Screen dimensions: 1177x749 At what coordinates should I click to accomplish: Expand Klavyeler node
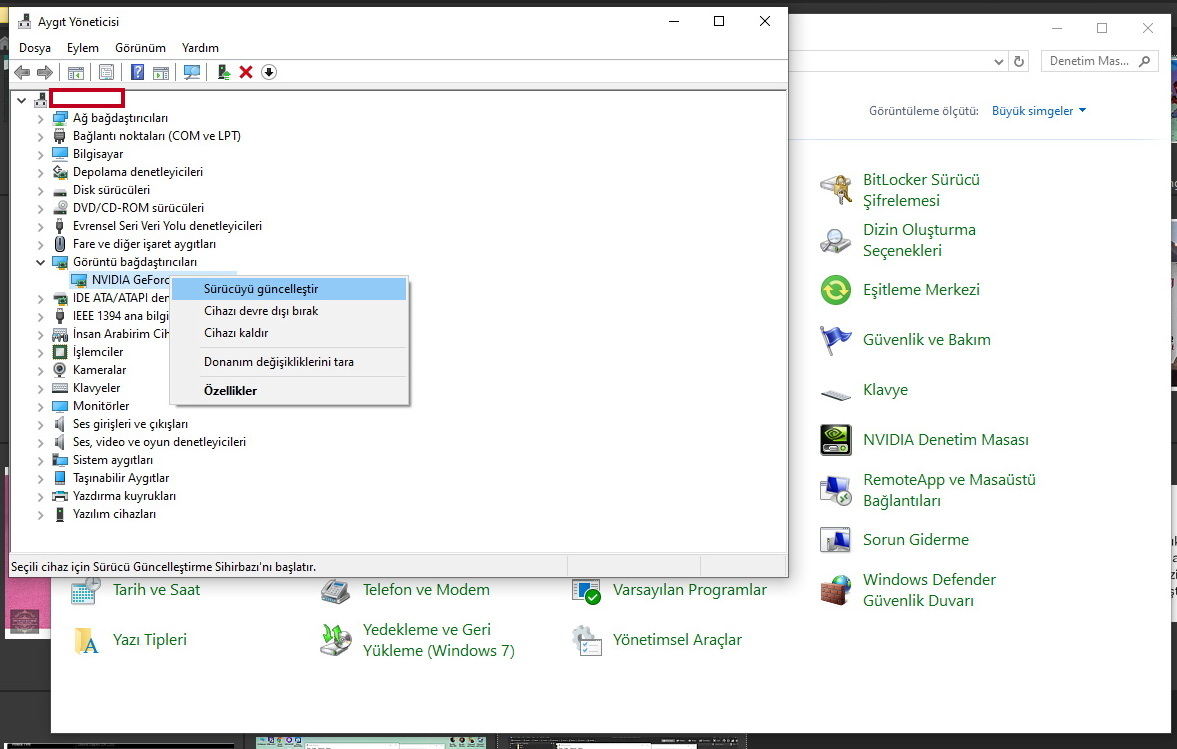pyautogui.click(x=41, y=388)
